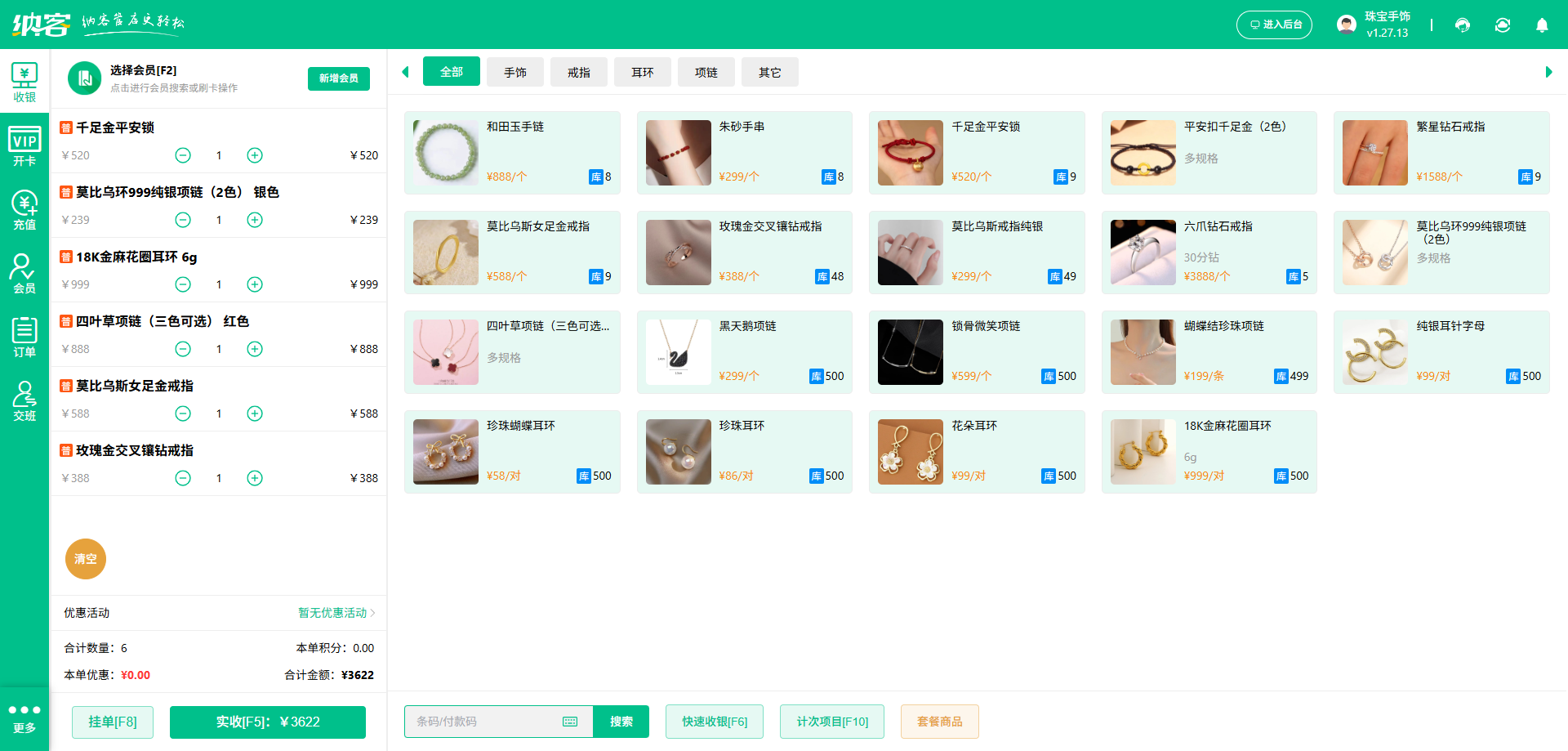Open the 充值 recharge sidebar icon
The image size is (1568, 751).
pos(24,210)
